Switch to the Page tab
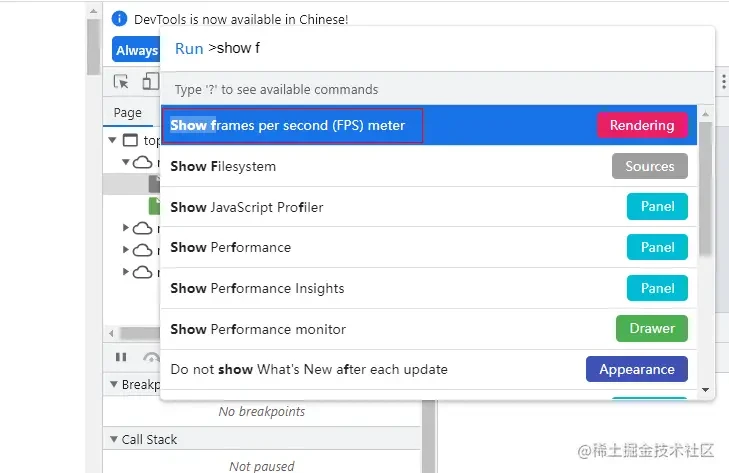The height and width of the screenshot is (473, 729). pos(127,113)
